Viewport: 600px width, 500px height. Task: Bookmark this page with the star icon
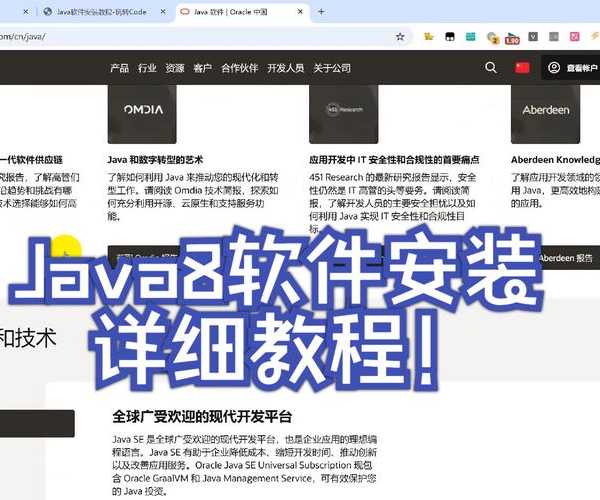click(400, 37)
